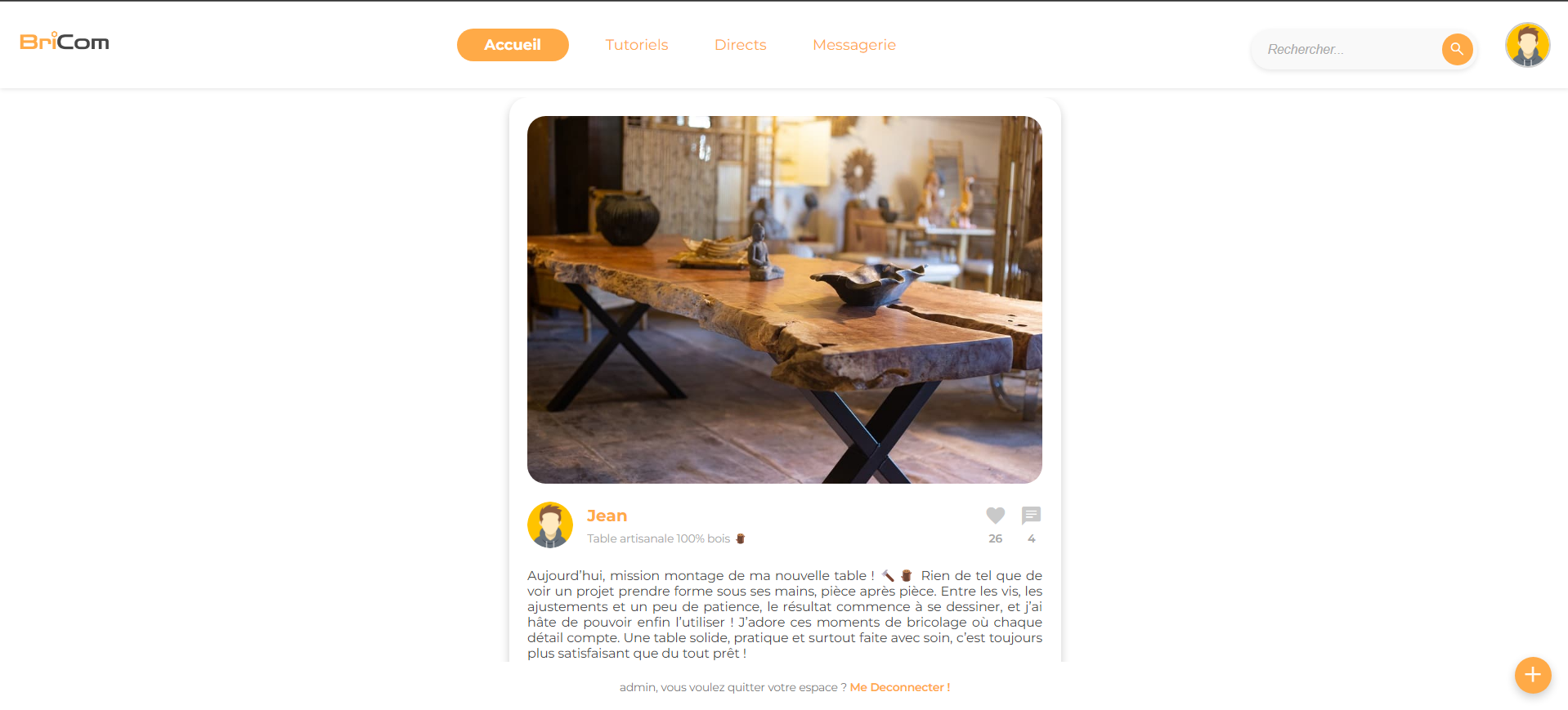Screen dimensions: 1568x710
Task: Click the BriCom logo
Action: (x=65, y=42)
